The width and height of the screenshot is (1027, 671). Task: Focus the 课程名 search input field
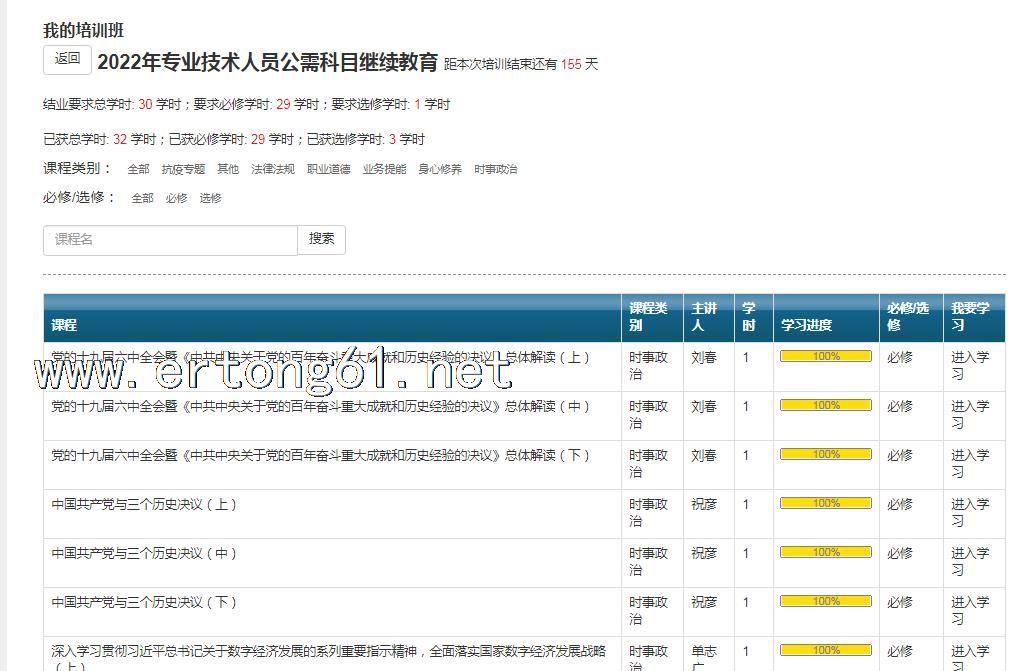(x=170, y=240)
